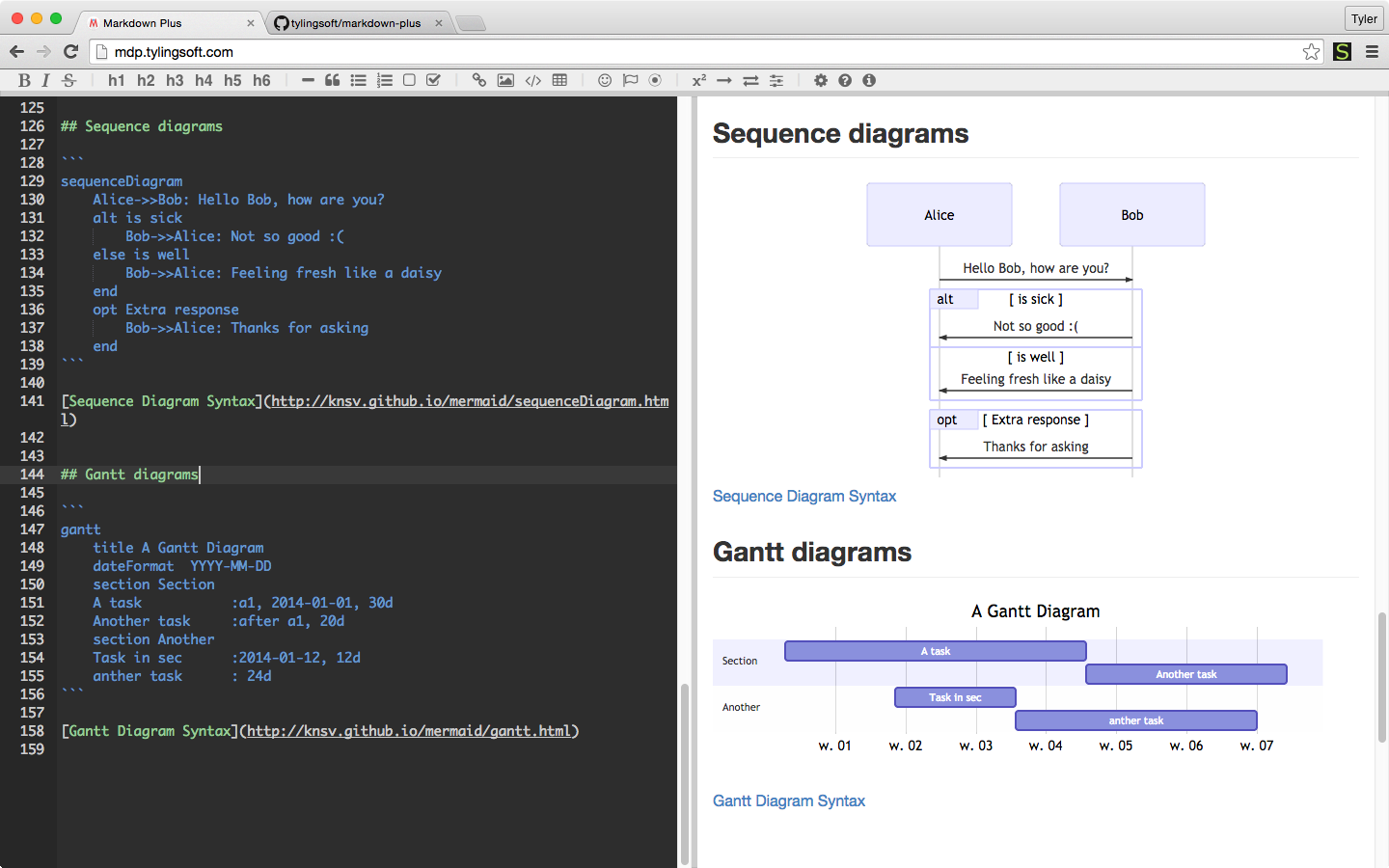The height and width of the screenshot is (868, 1389).
Task: Click the flag icon in toolbar
Action: point(630,81)
